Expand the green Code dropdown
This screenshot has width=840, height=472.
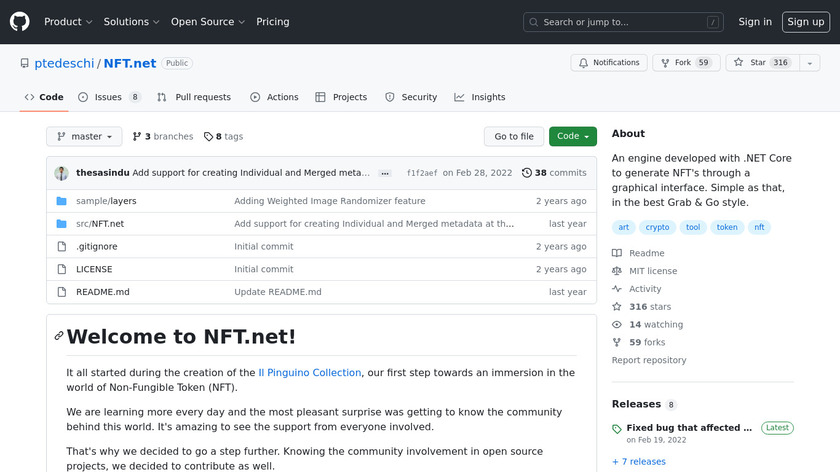[x=572, y=137]
